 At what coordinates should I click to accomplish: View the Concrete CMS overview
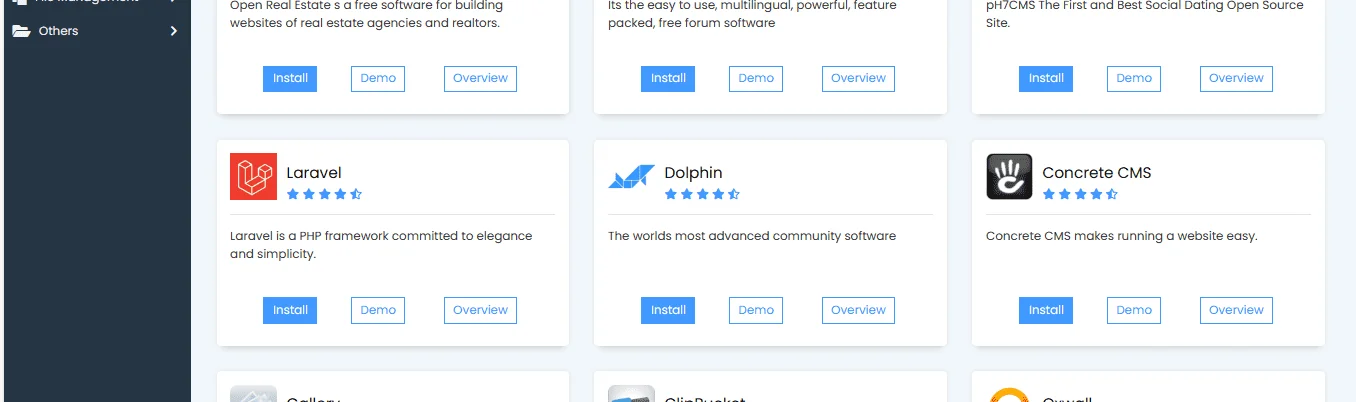click(x=1236, y=310)
